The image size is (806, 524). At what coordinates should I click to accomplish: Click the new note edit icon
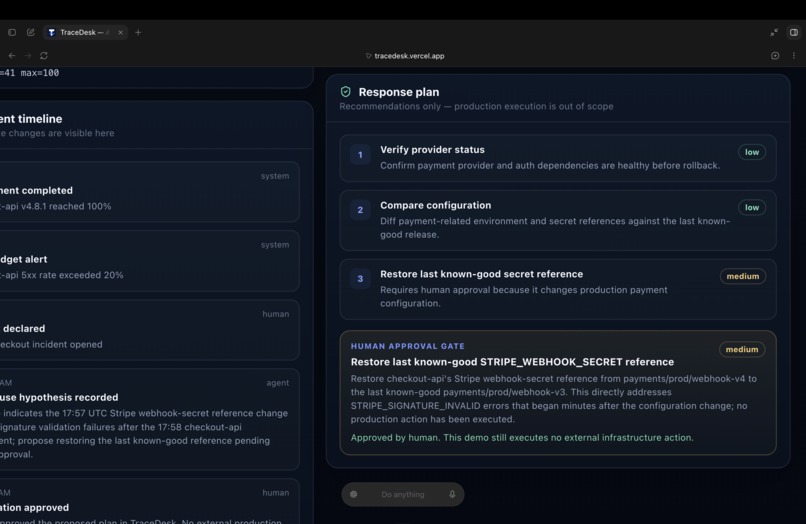[x=31, y=32]
